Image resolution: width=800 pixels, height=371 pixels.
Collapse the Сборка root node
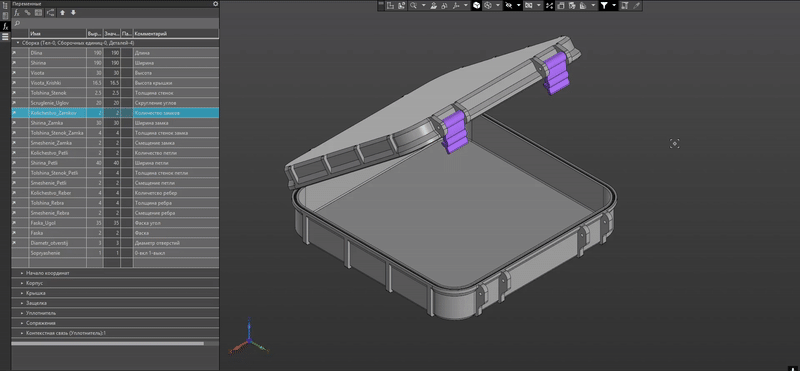[18, 43]
